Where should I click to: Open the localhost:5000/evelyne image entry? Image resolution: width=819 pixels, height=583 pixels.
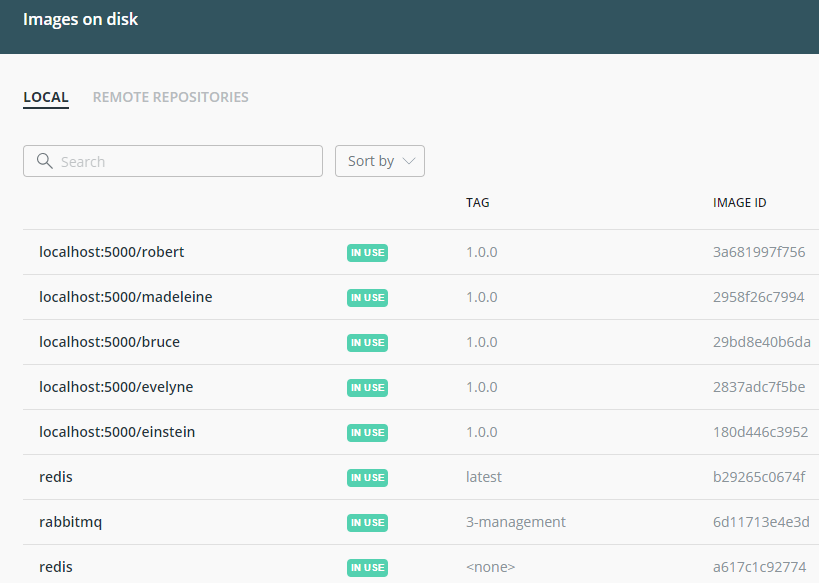click(x=116, y=387)
